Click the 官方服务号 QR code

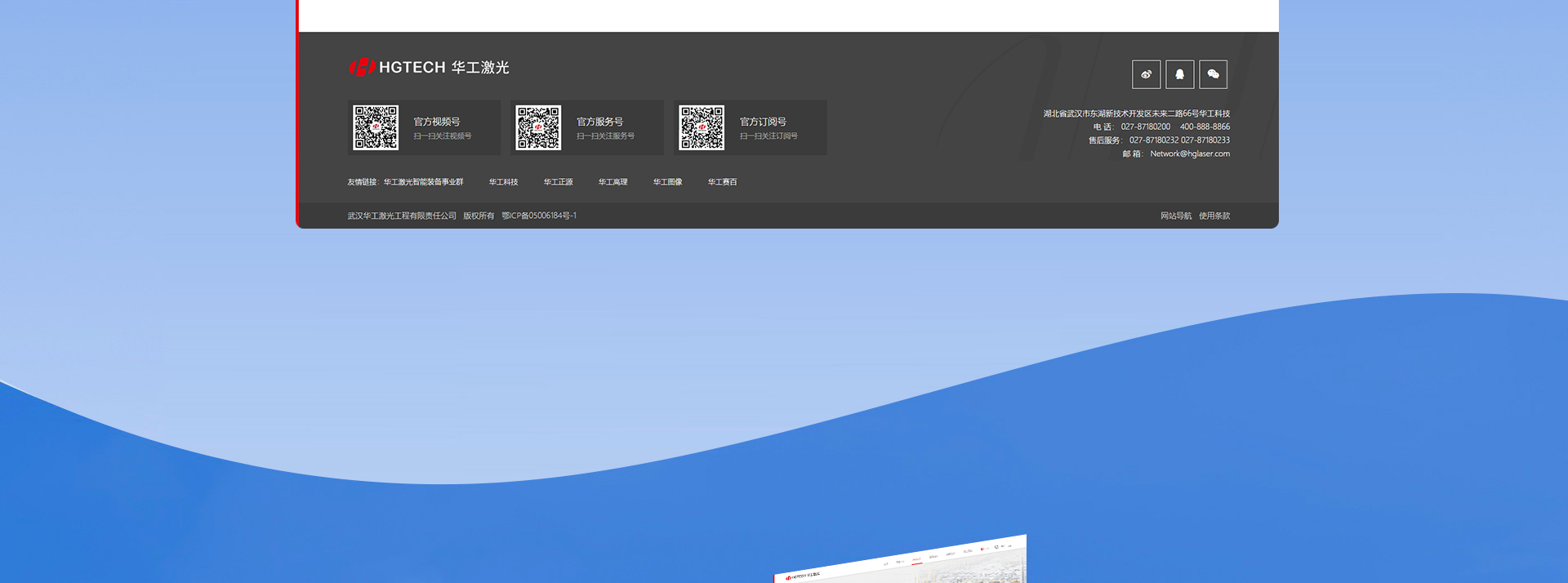pos(538,127)
